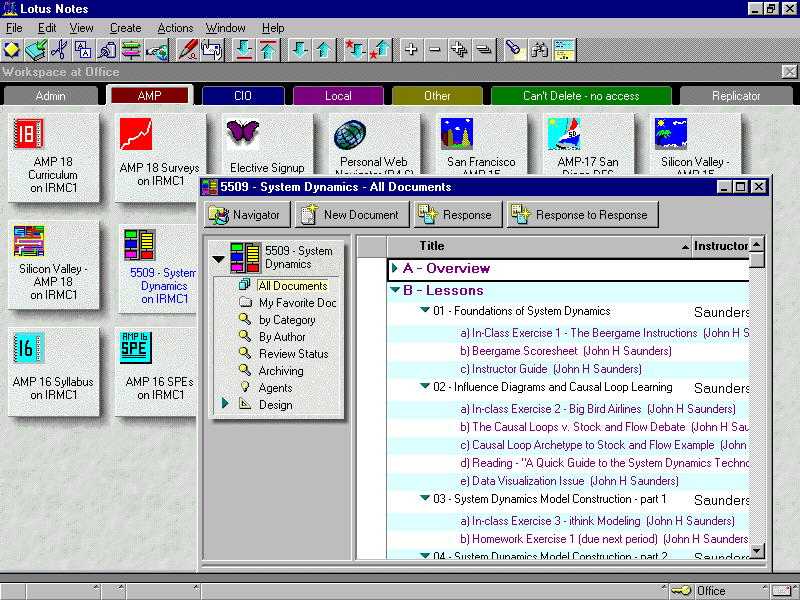
Task: Open the Create menu
Action: click(124, 28)
